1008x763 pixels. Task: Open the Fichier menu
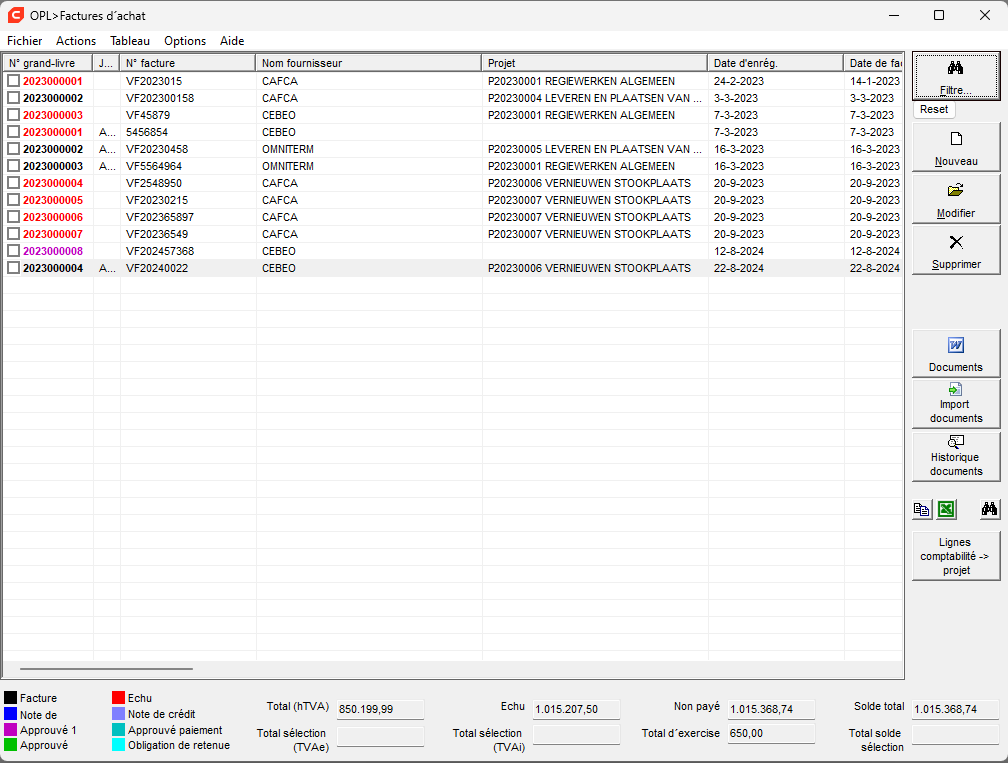(24, 40)
